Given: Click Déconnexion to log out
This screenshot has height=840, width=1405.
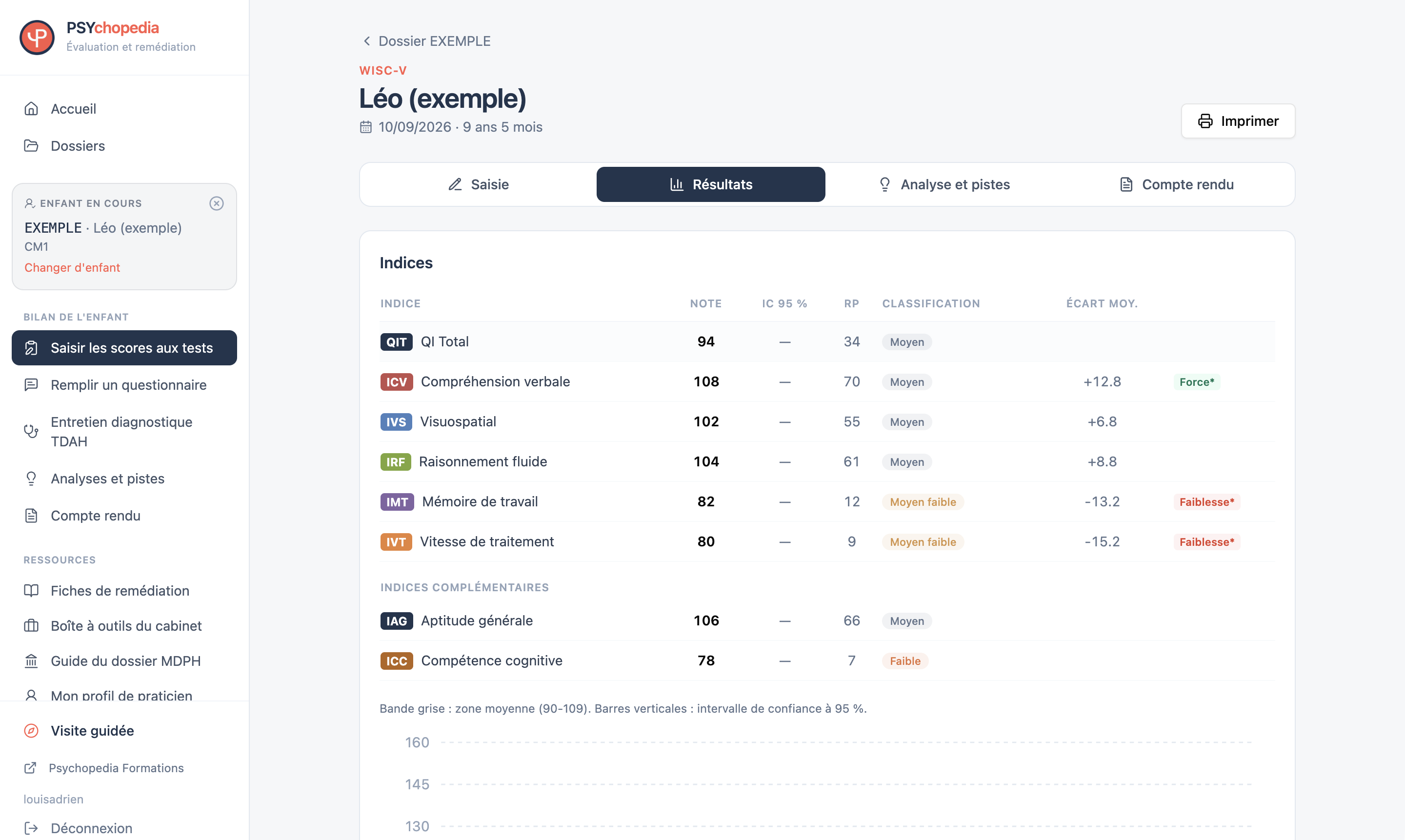Looking at the screenshot, I should [x=79, y=828].
